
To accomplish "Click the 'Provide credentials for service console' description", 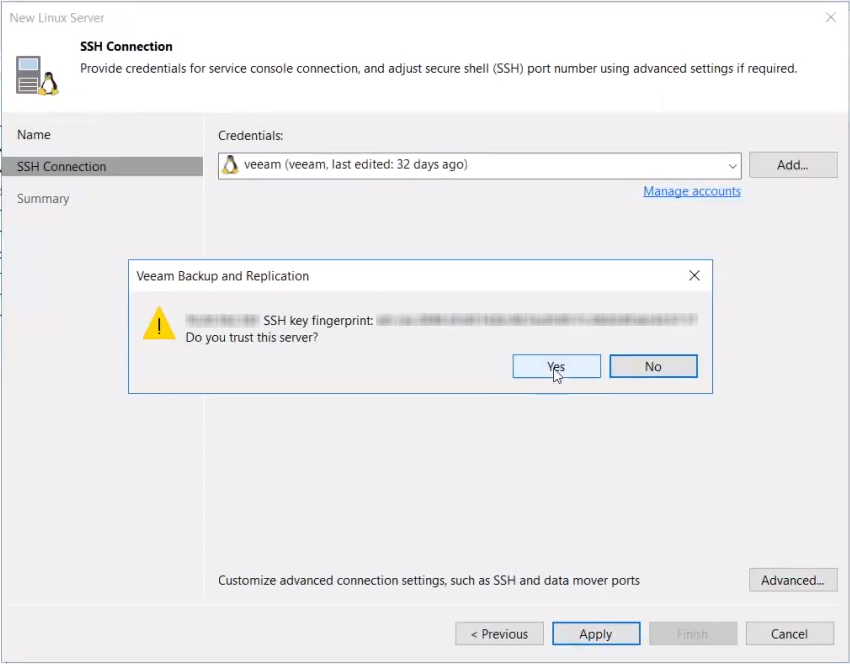I will [439, 69].
